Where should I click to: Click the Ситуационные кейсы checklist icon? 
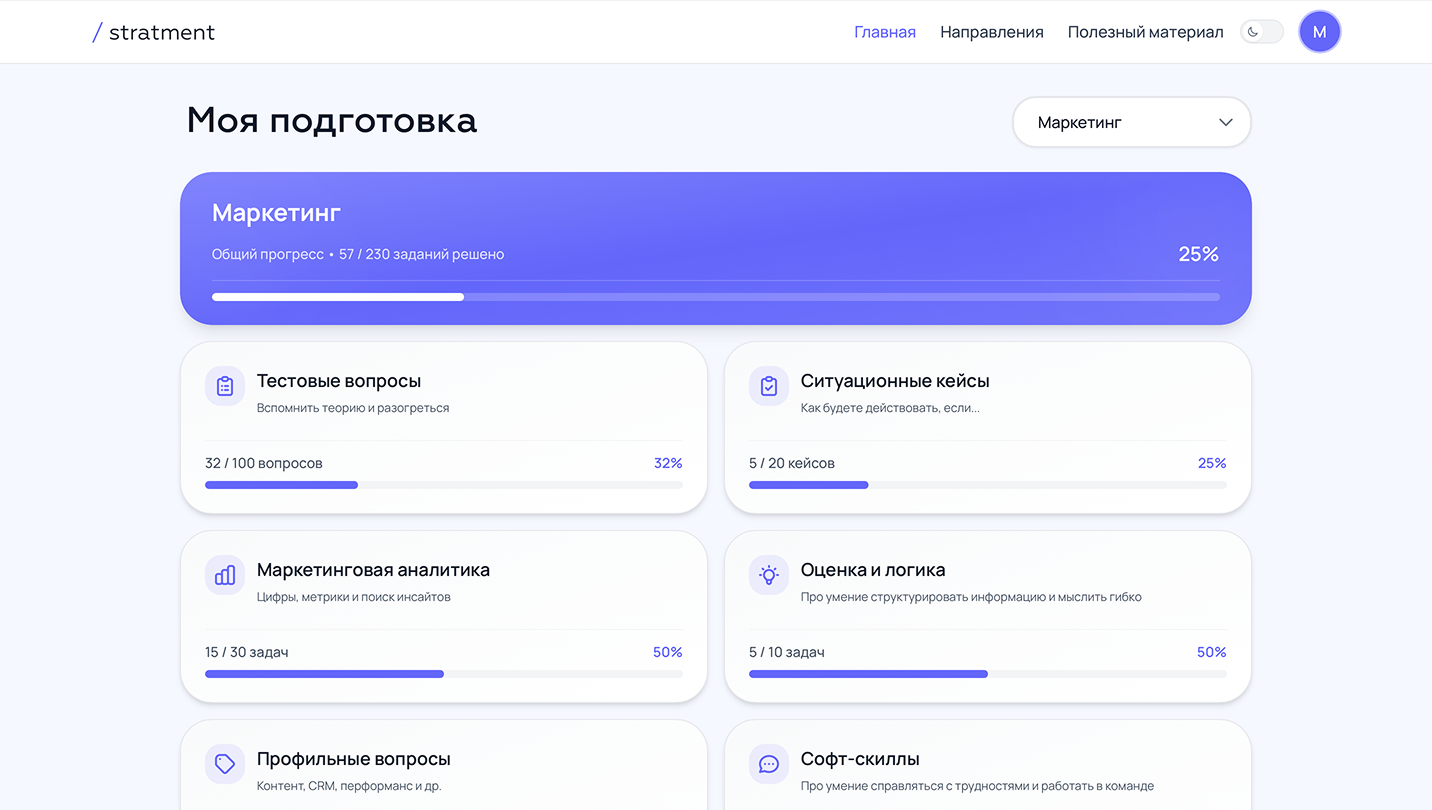(x=768, y=386)
